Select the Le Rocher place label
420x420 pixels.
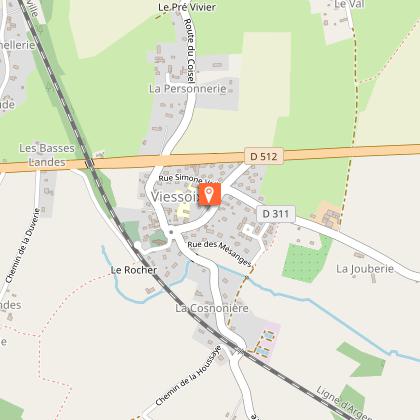click(134, 270)
